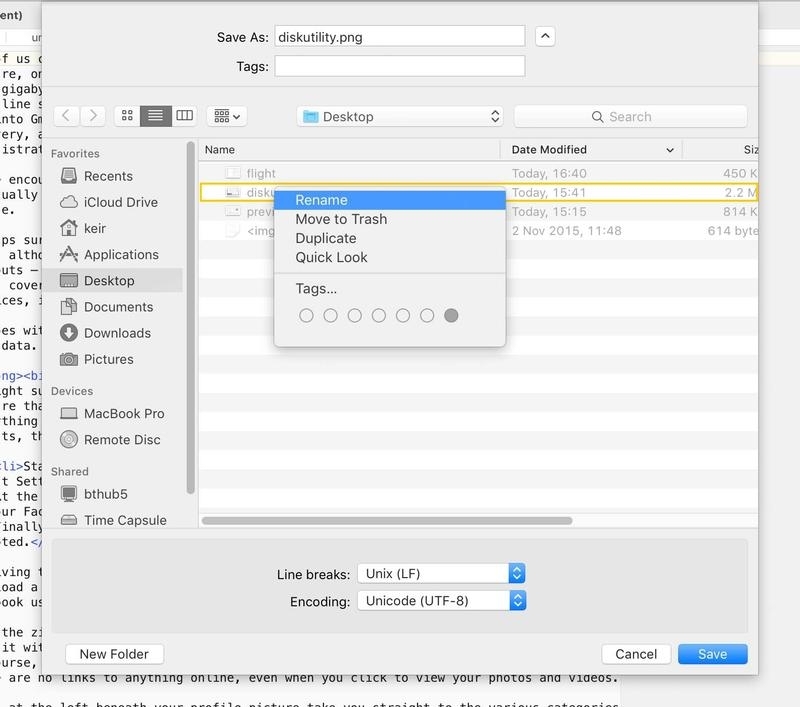Collapse the expanded save dialog chevron
This screenshot has width=800, height=707.
point(545,36)
